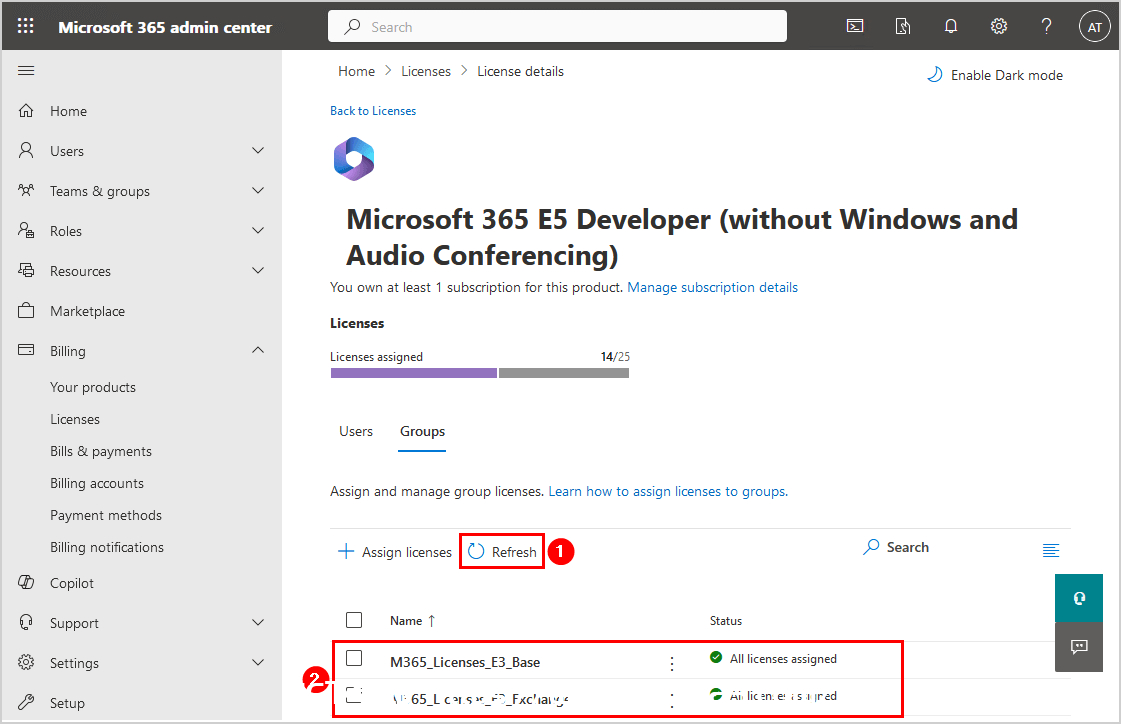The height and width of the screenshot is (724, 1121).
Task: Expand the Users section chevron
Action: tap(258, 151)
